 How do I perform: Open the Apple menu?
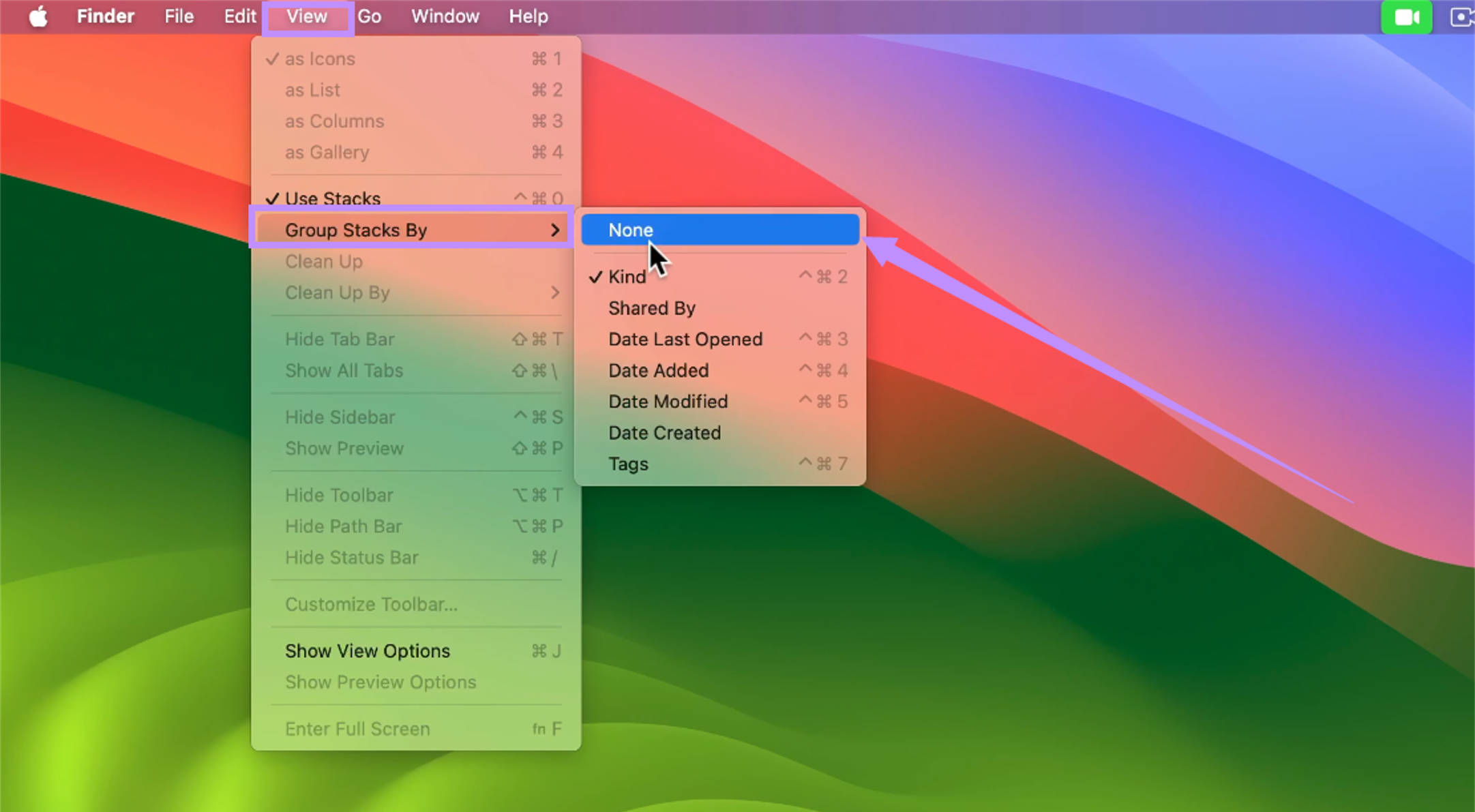pyautogui.click(x=38, y=16)
